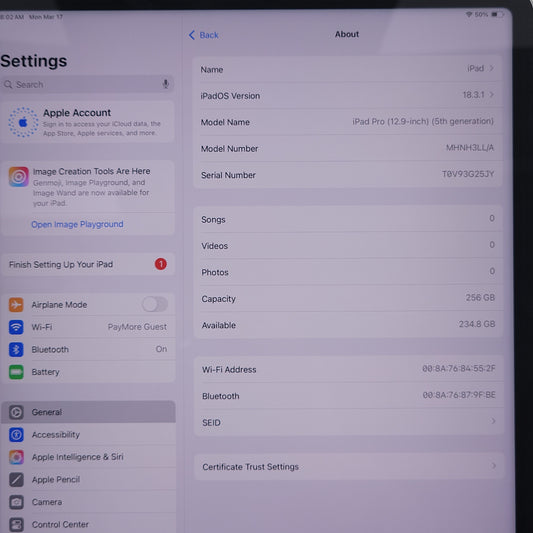Tap the About page title
Image resolution: width=533 pixels, height=533 pixels.
tap(347, 34)
